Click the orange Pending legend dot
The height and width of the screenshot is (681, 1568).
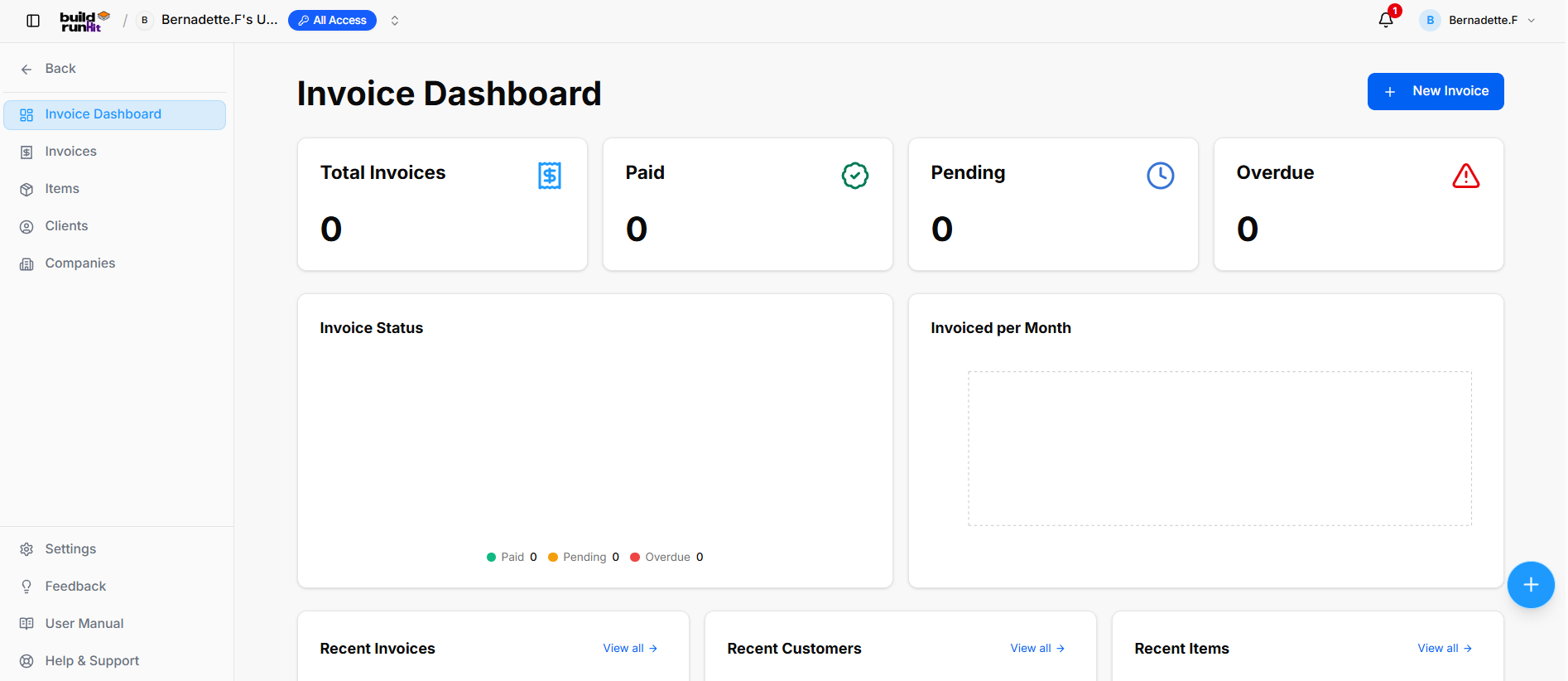553,558
